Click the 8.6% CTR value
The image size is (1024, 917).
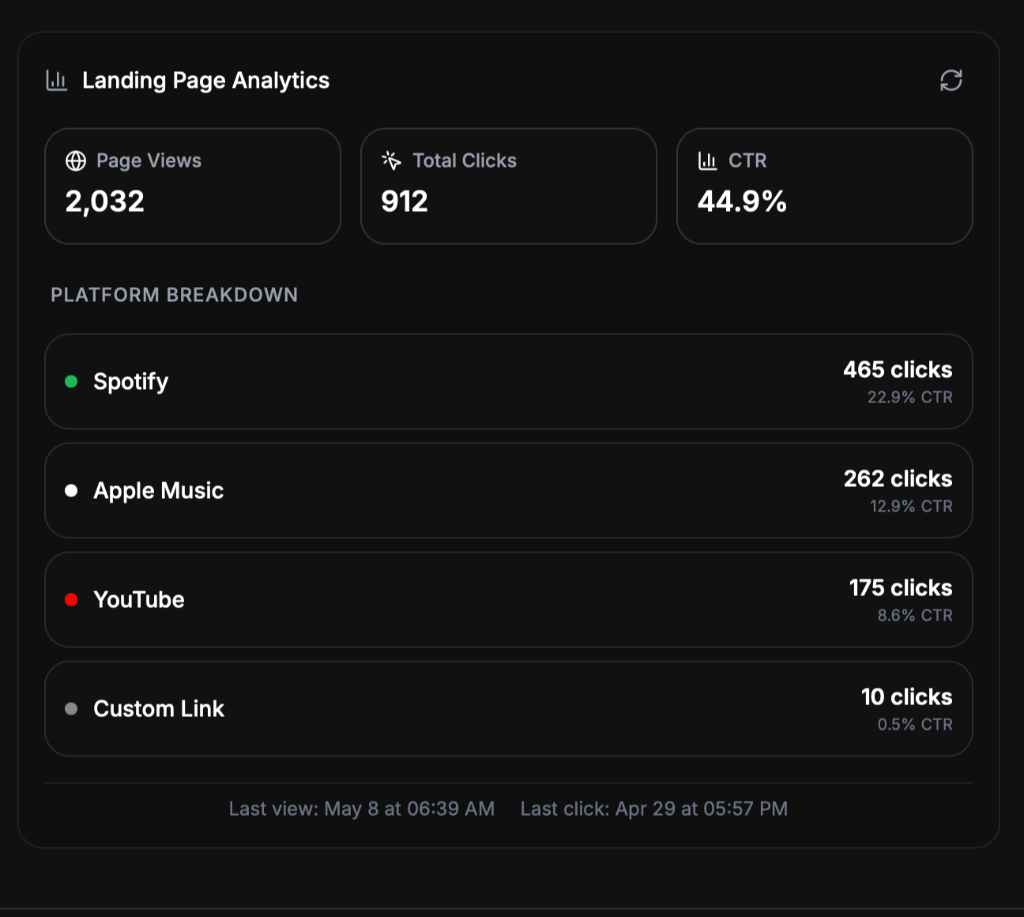click(915, 615)
